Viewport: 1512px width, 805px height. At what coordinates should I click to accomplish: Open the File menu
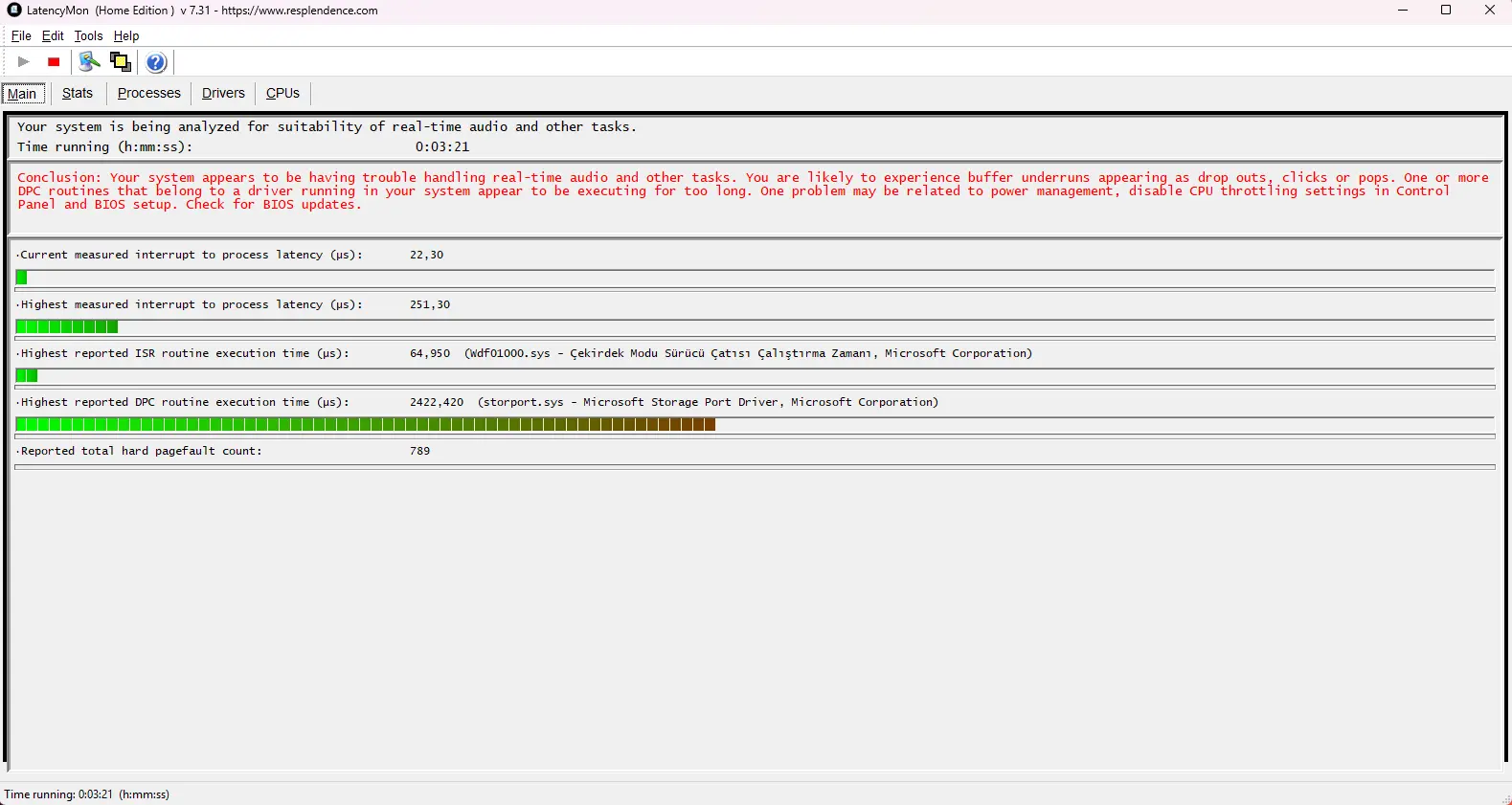21,35
